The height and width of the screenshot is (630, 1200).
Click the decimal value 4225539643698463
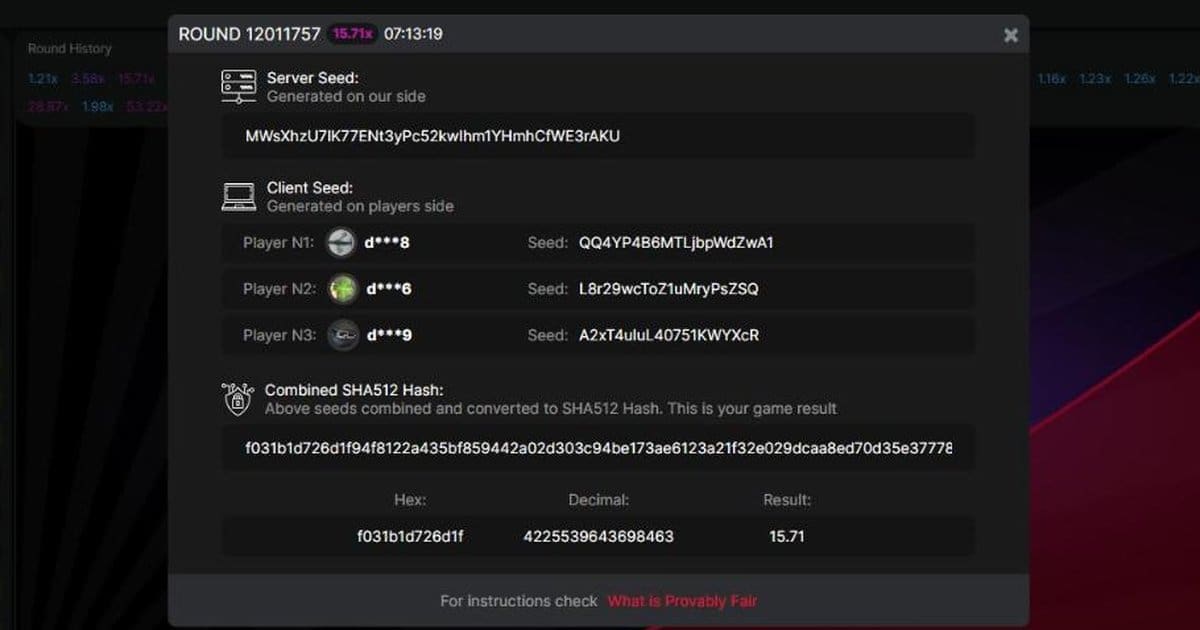(x=598, y=536)
